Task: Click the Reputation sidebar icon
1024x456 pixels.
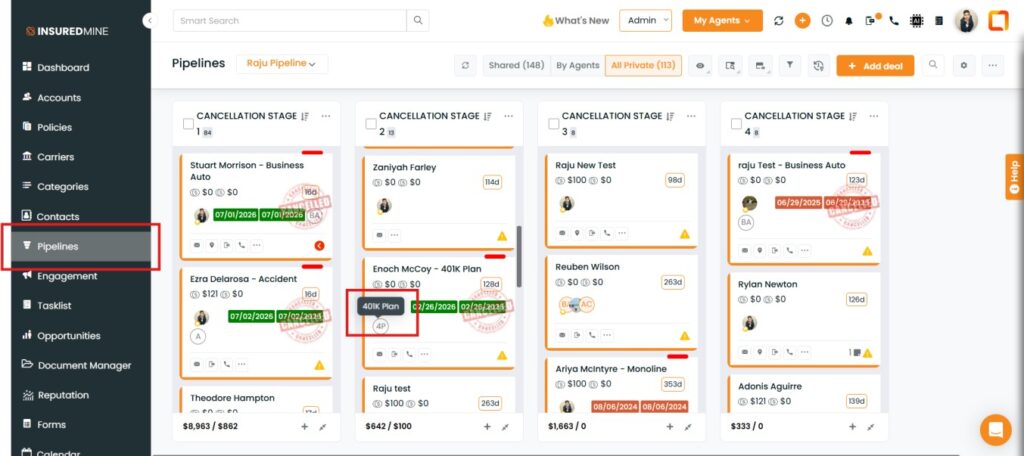Action: (27, 395)
